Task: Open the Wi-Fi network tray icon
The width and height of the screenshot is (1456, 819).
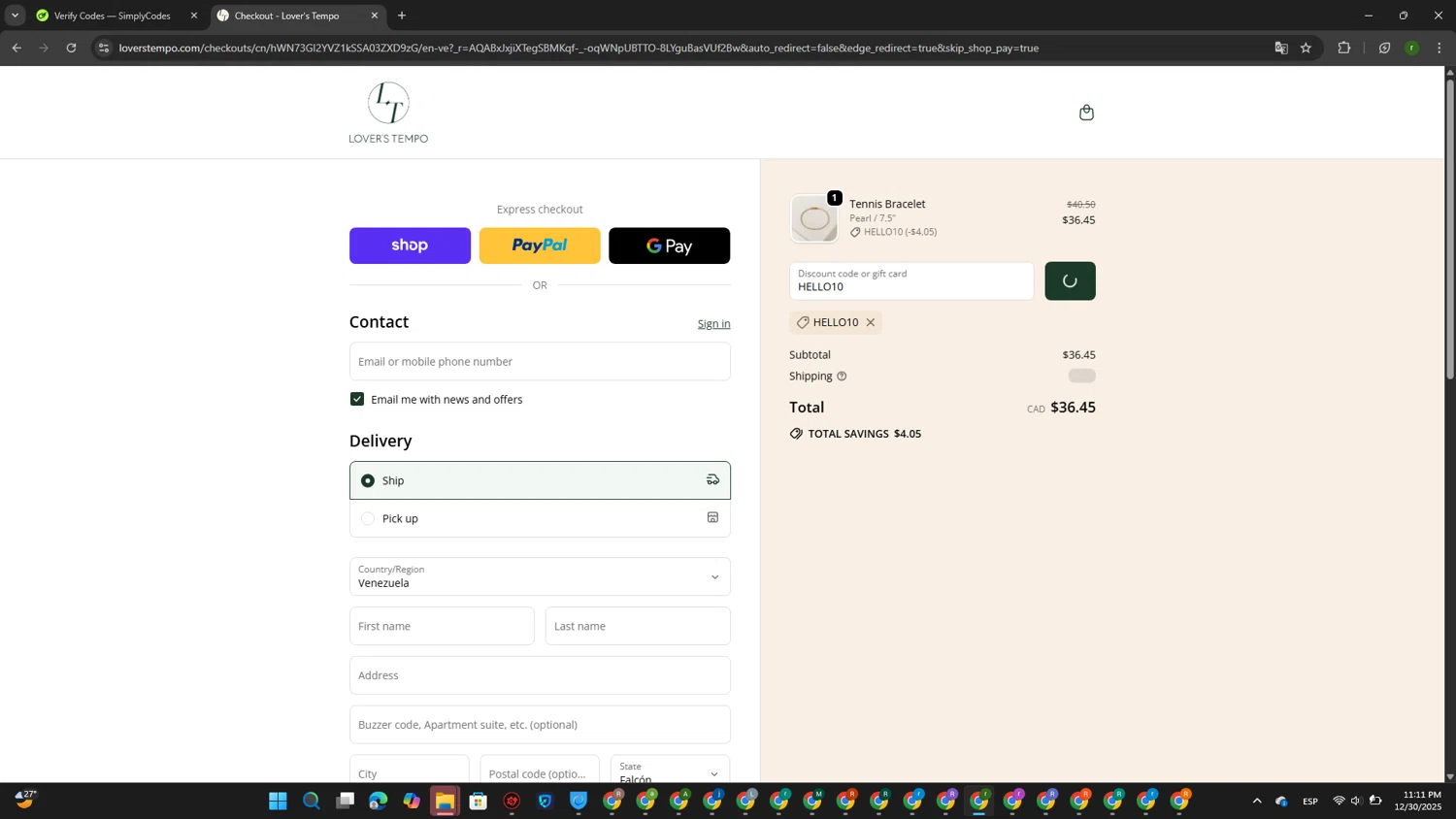Action: pos(1339,801)
